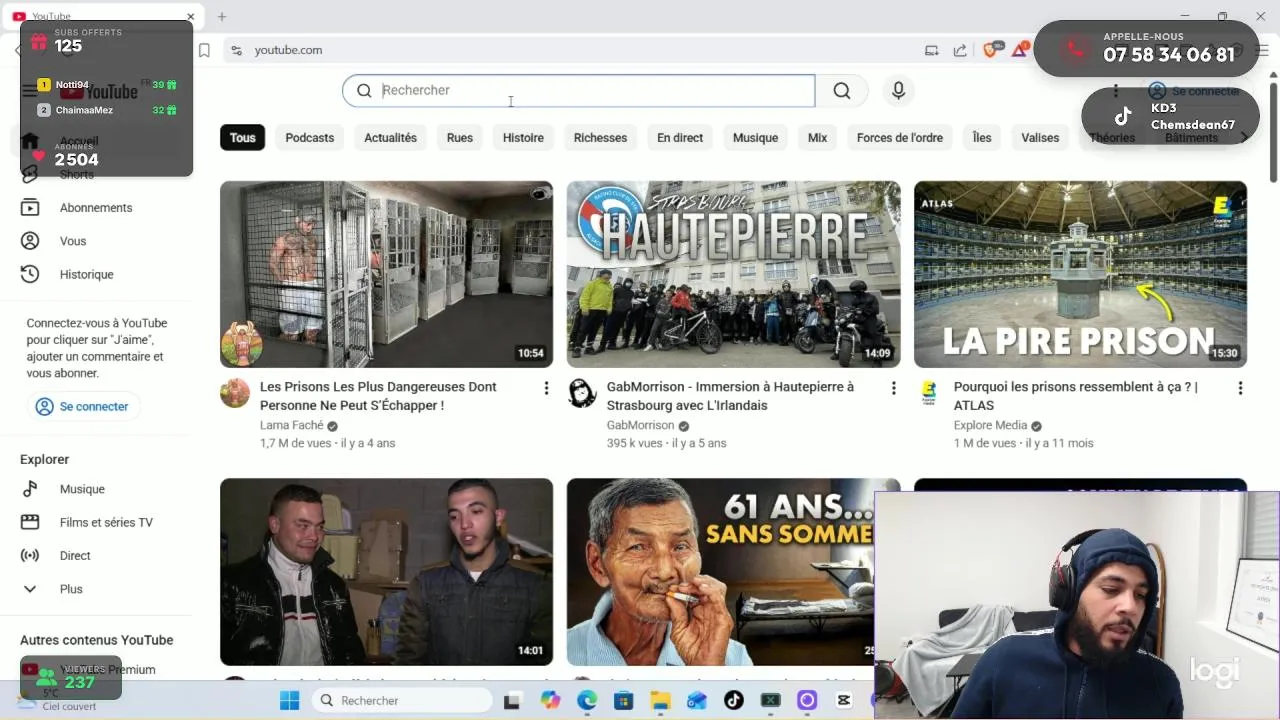Start voice search with the microphone icon
This screenshot has width=1280, height=720.
click(898, 91)
